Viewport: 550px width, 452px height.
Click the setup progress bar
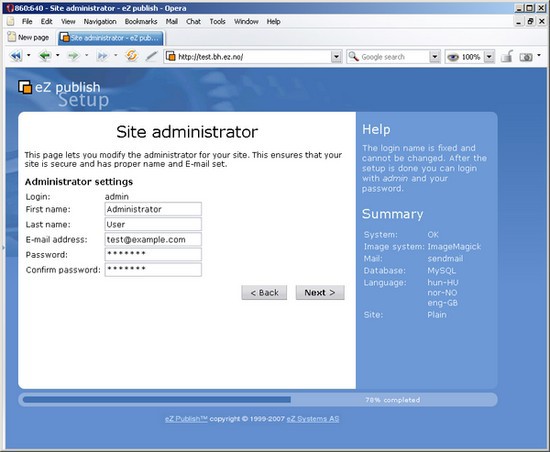(258, 400)
